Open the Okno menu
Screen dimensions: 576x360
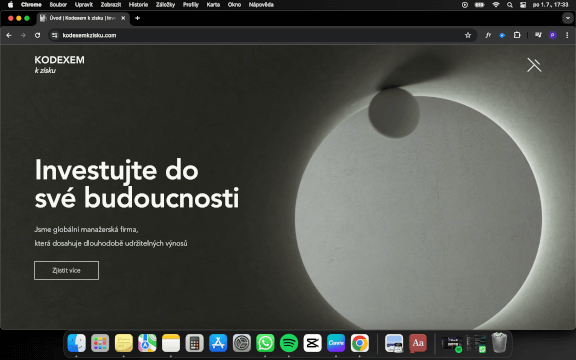(234, 5)
